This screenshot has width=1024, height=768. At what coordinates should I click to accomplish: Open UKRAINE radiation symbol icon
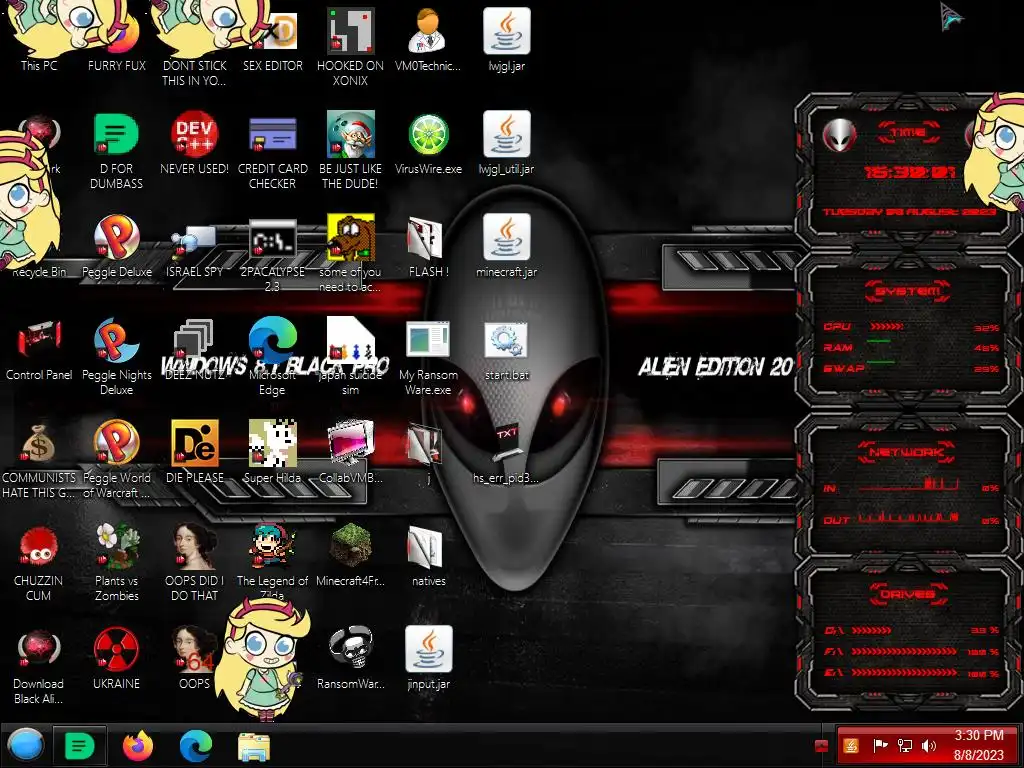click(x=116, y=649)
